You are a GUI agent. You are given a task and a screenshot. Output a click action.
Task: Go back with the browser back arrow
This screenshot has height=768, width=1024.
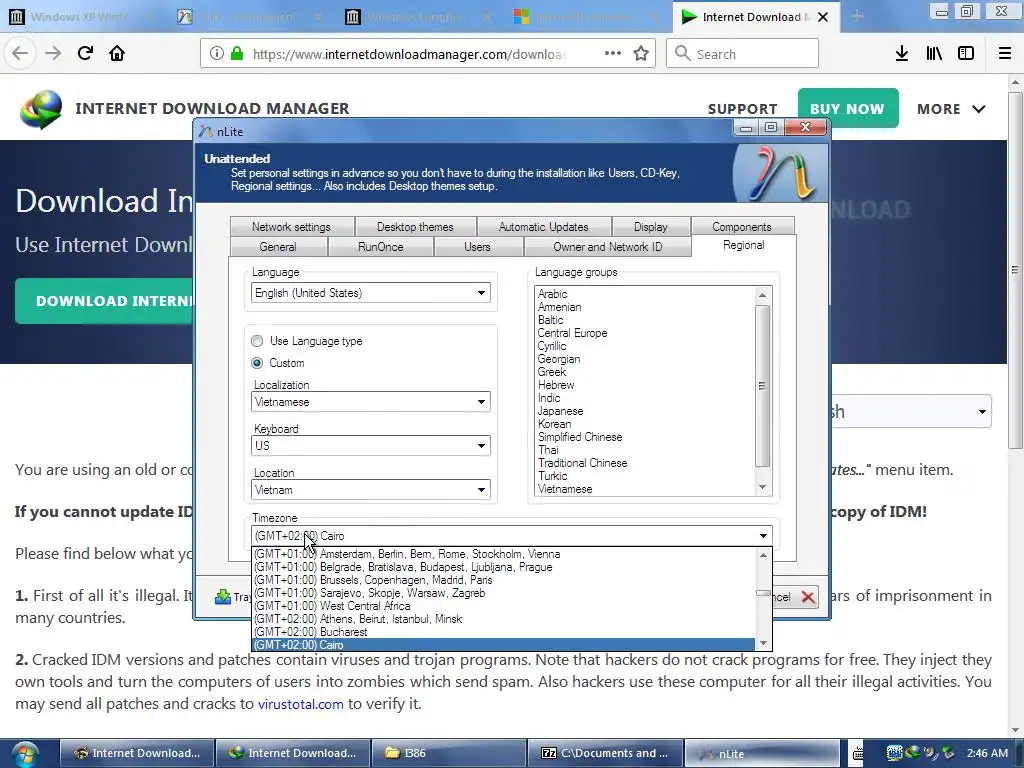[x=20, y=54]
